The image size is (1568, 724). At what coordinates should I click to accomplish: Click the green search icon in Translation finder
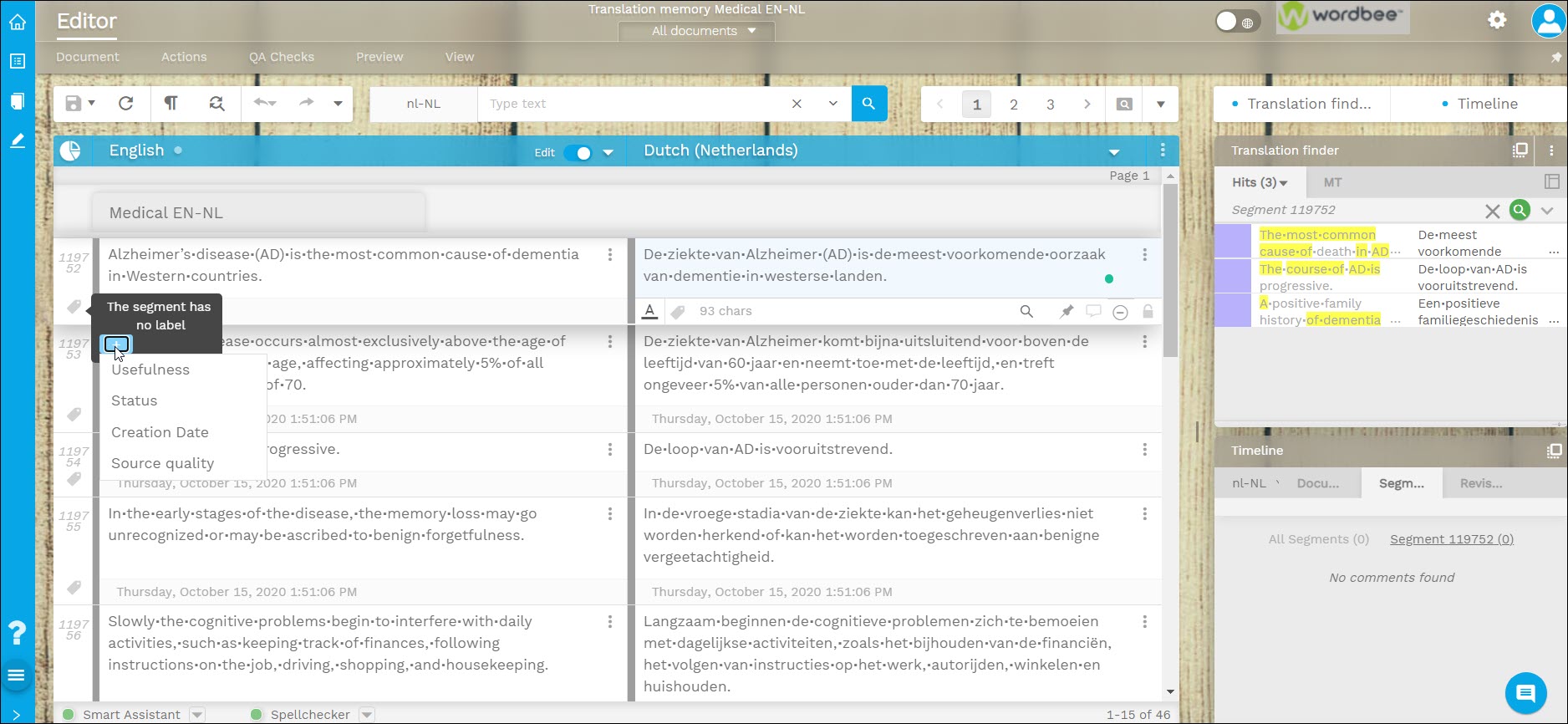point(1520,211)
